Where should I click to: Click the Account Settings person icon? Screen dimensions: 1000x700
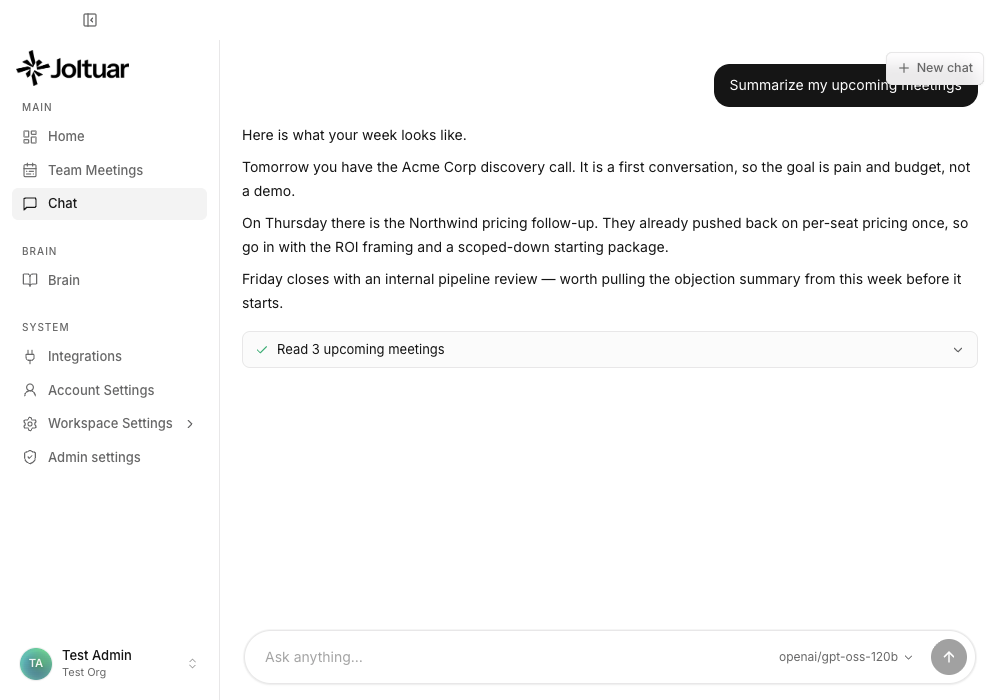[x=30, y=390]
